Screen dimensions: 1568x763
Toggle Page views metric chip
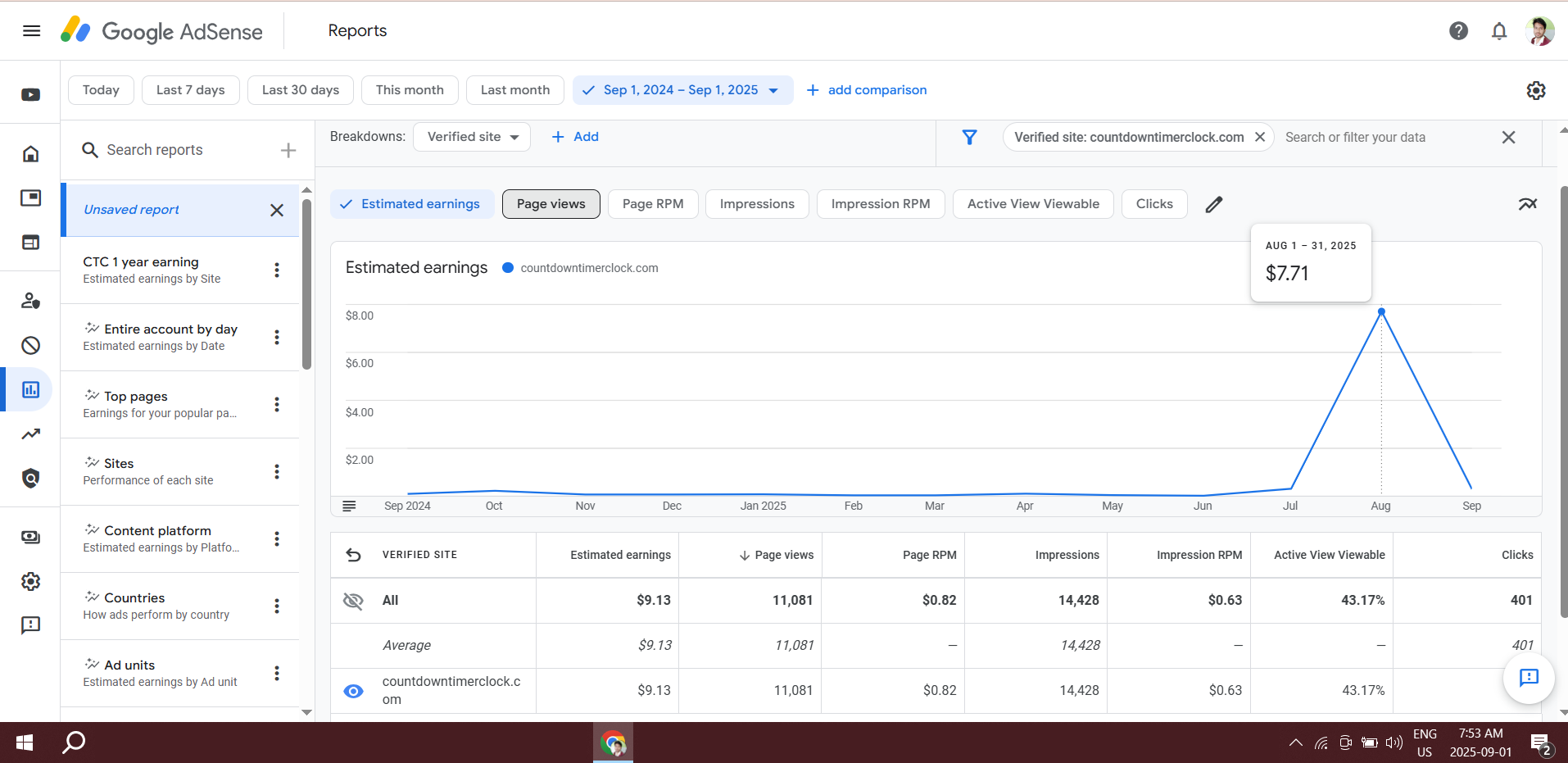pos(551,204)
